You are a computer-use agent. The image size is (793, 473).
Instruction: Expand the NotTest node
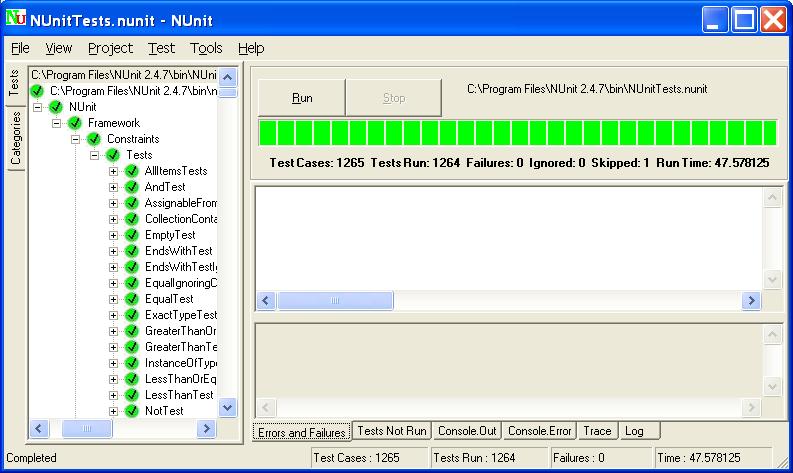point(113,412)
